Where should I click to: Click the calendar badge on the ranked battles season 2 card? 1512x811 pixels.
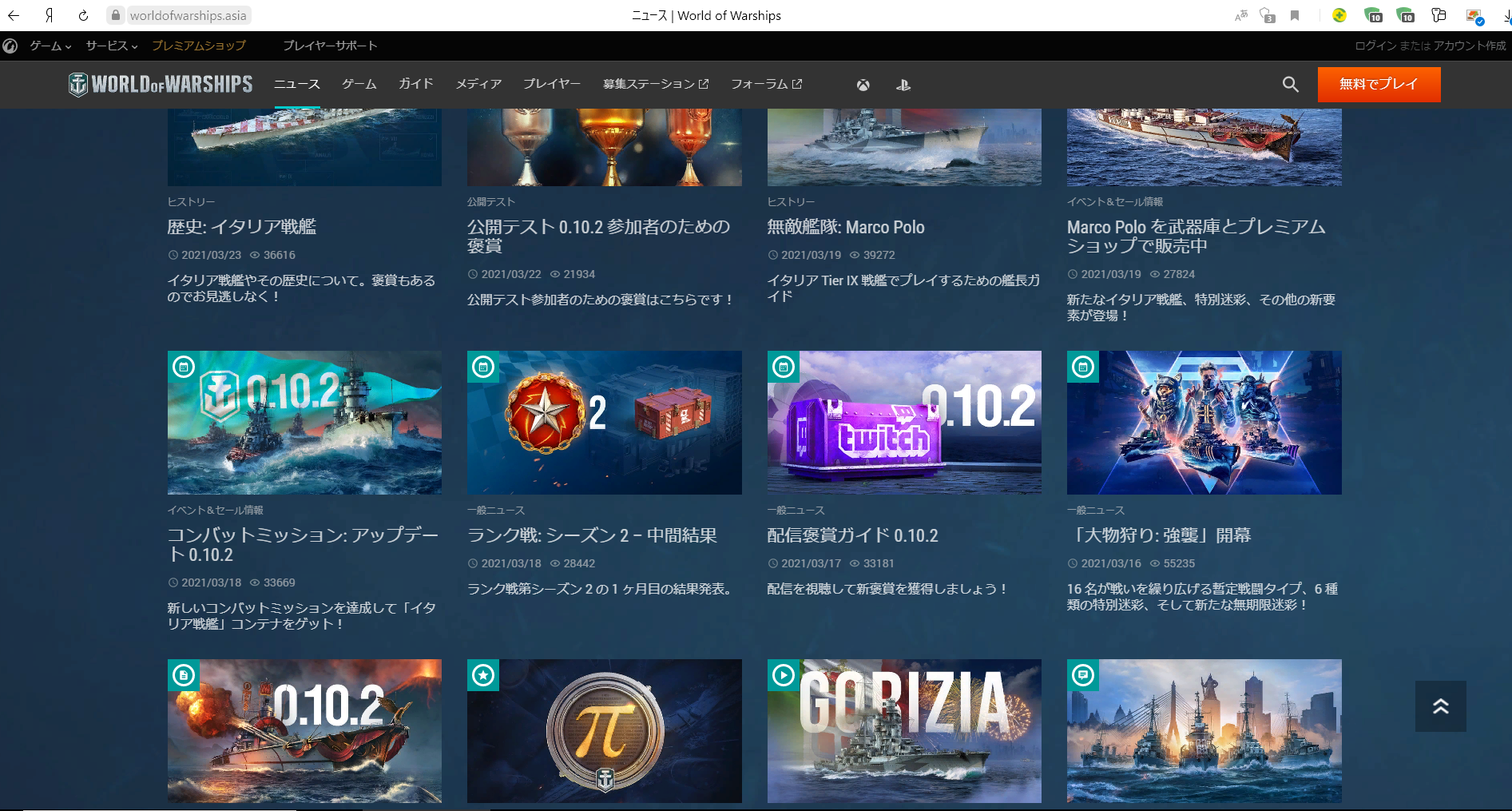[483, 367]
